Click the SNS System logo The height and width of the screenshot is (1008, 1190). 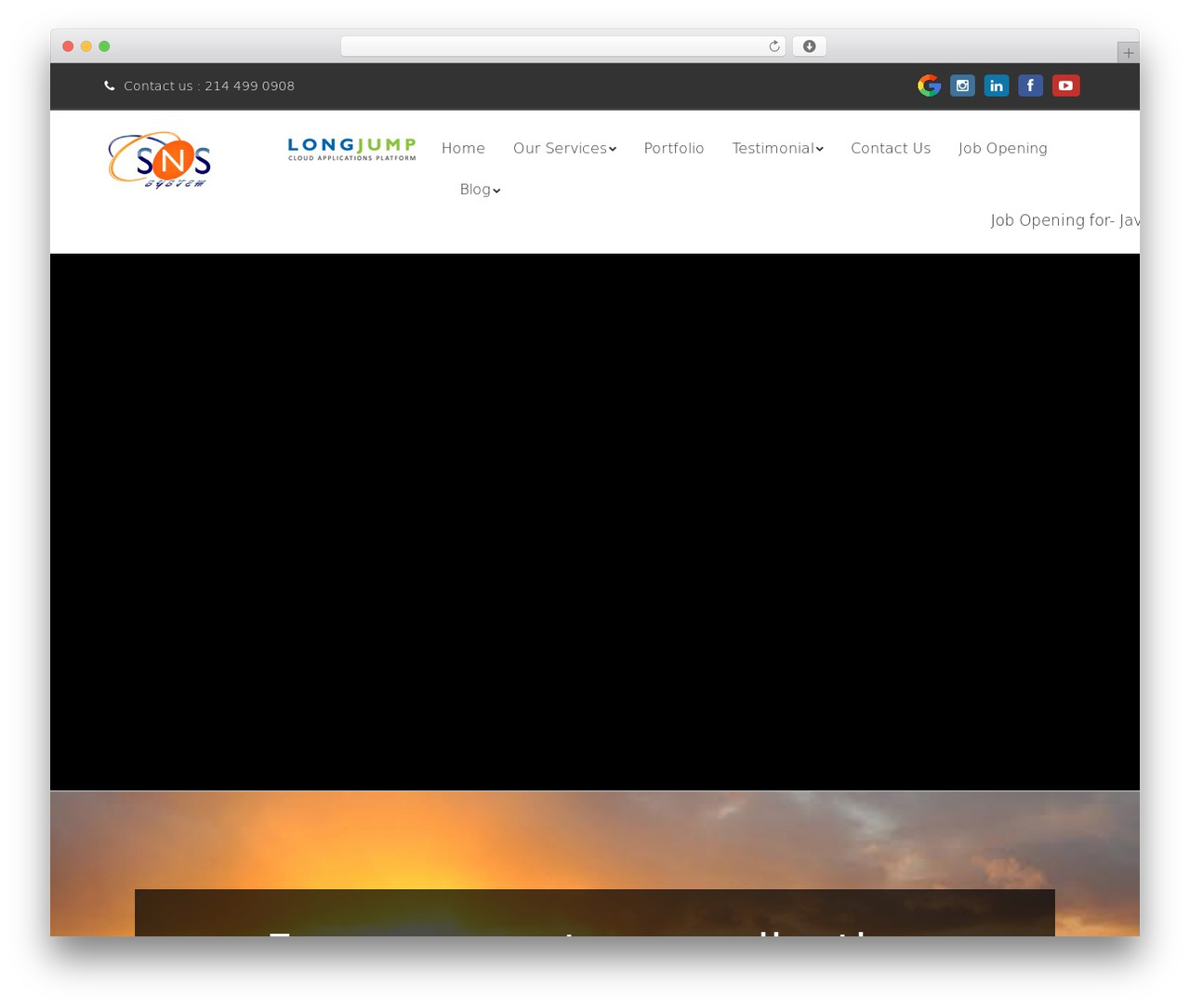[x=159, y=160]
